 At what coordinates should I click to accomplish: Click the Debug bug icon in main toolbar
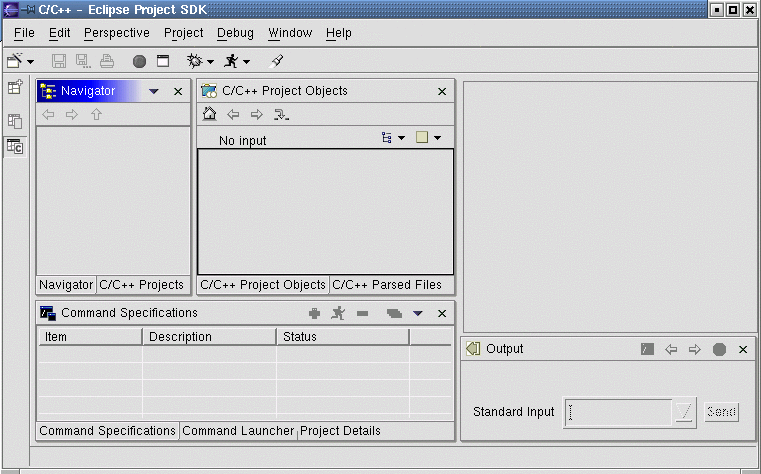tap(194, 61)
